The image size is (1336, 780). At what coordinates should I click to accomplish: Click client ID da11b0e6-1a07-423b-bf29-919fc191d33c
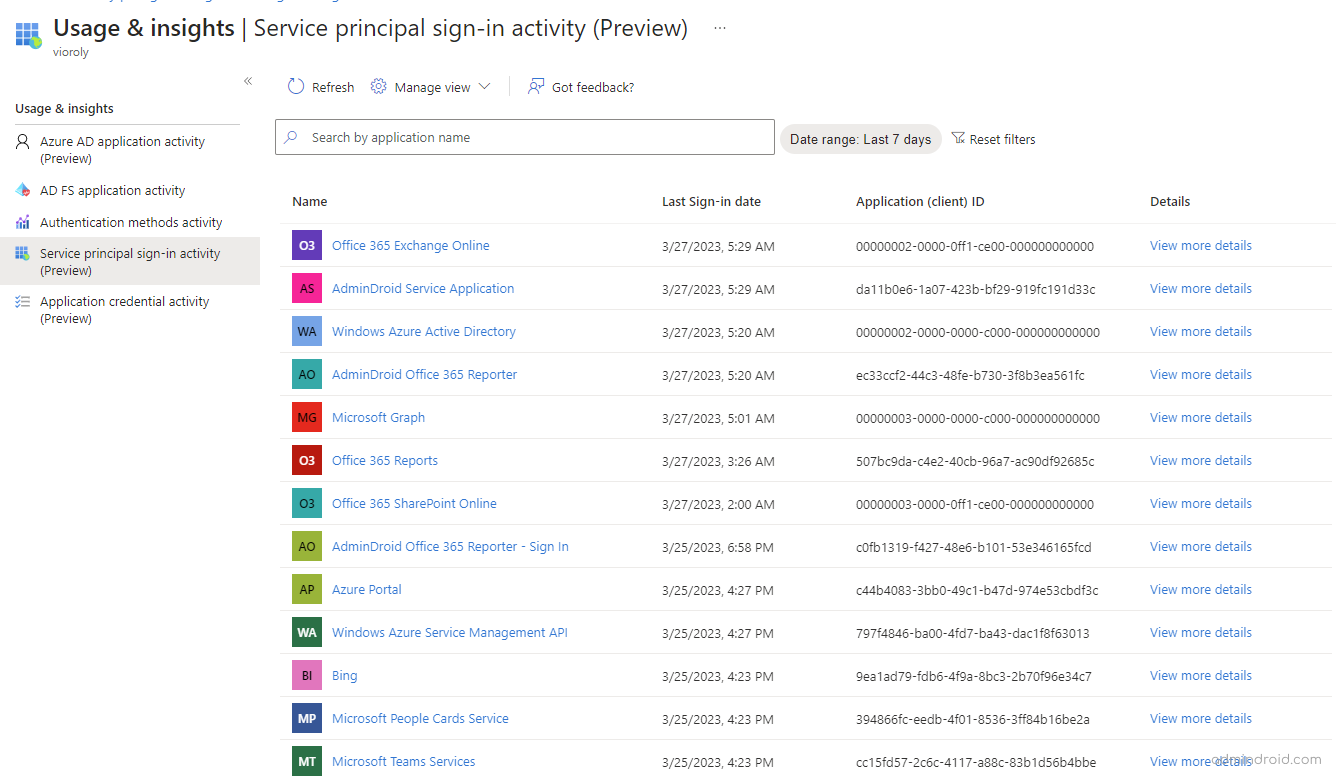tap(976, 289)
